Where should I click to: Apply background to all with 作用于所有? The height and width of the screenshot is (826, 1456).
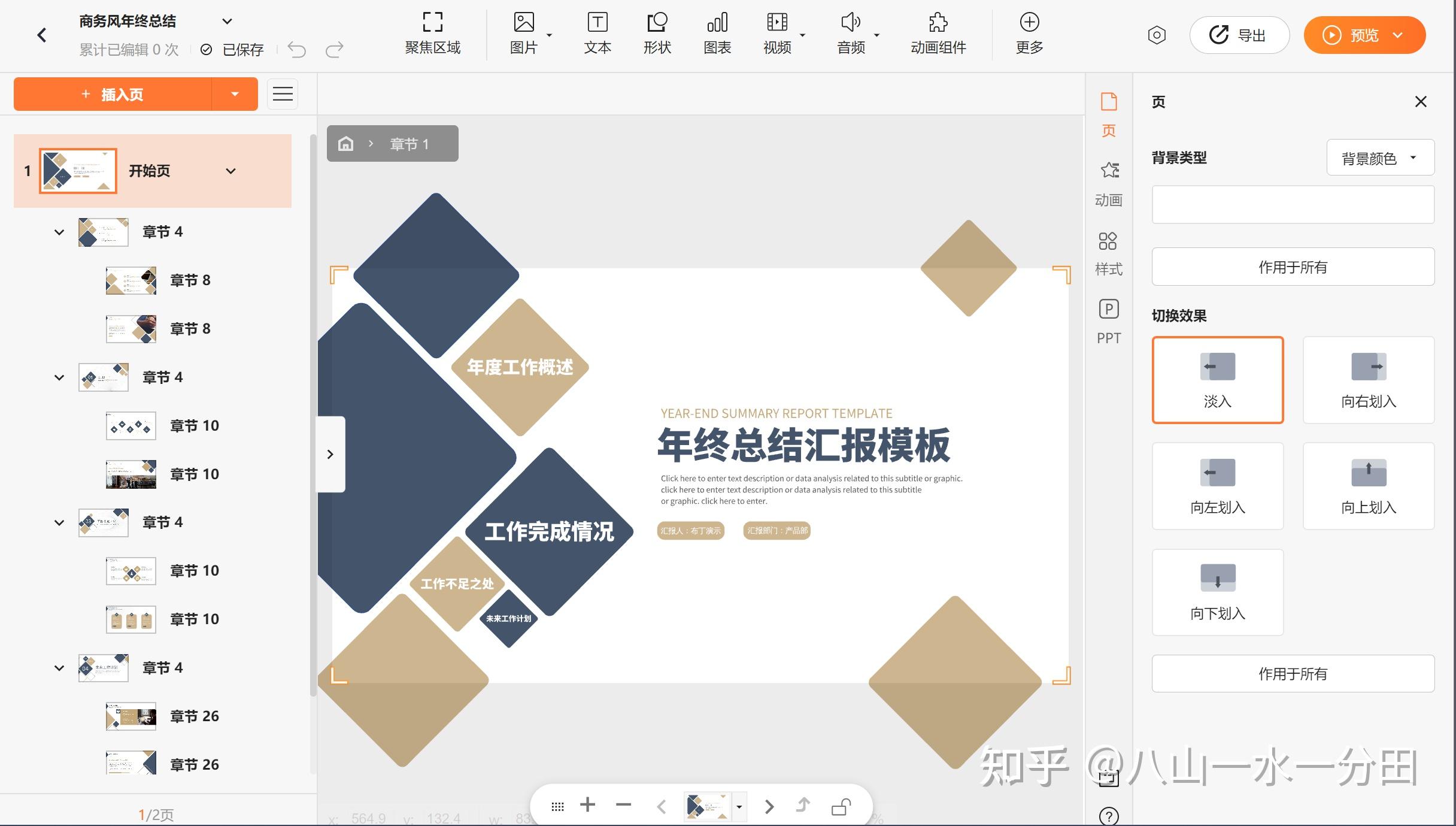[x=1293, y=267]
